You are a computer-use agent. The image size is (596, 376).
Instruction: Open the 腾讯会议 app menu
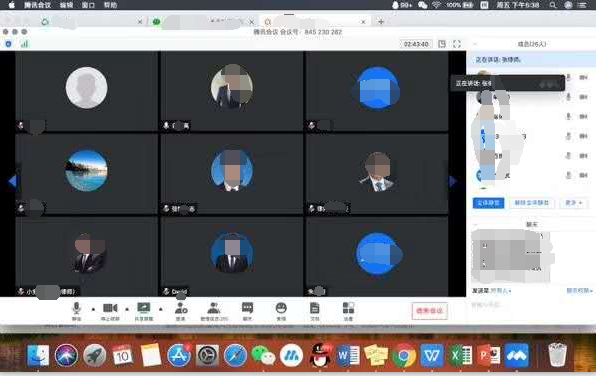click(37, 5)
